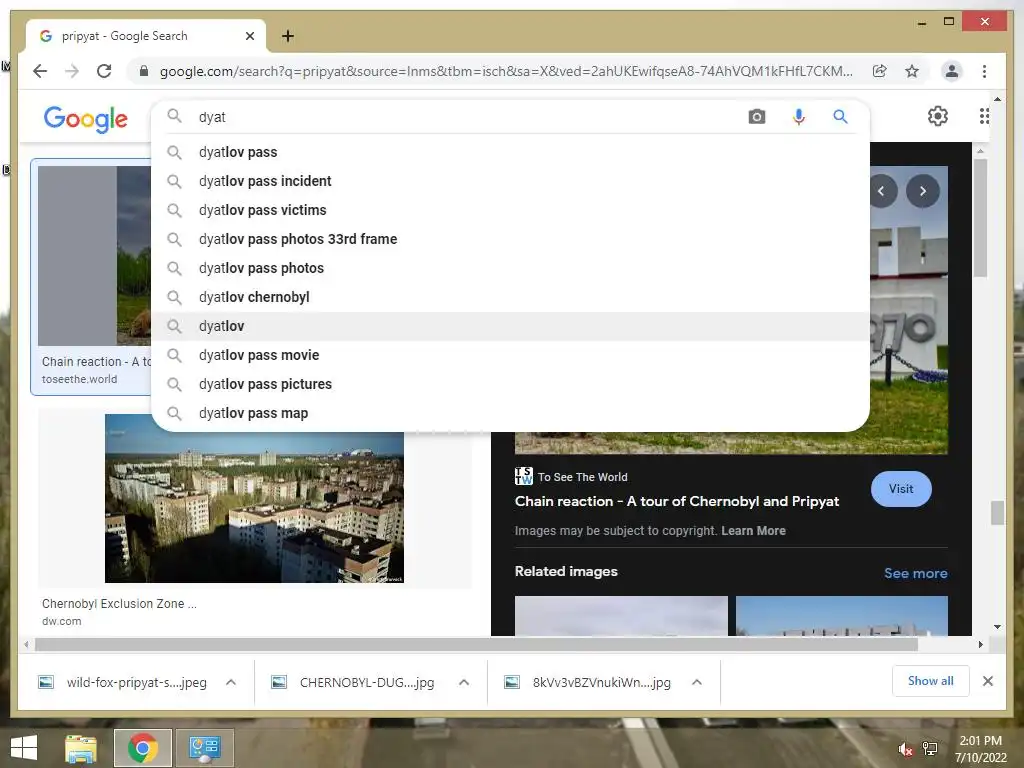Pick suggestion 'dyatlov pass photos'
Viewport: 1024px width, 768px height.
coord(510,268)
